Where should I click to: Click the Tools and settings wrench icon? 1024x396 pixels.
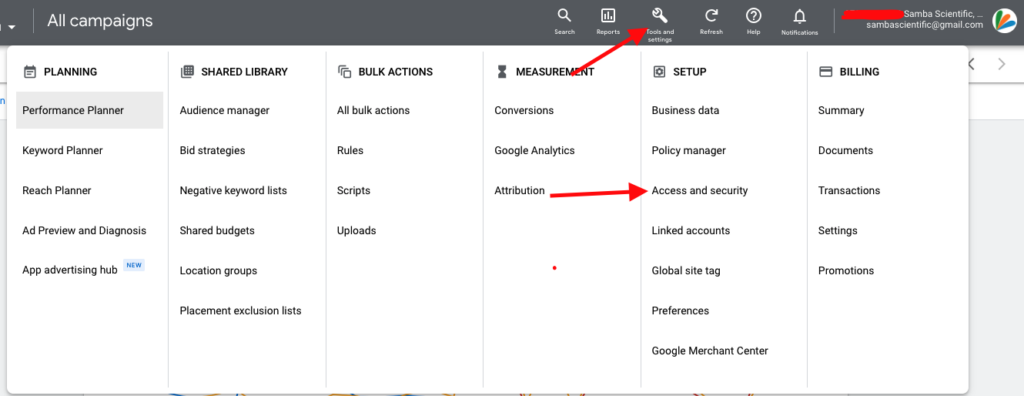coord(660,16)
